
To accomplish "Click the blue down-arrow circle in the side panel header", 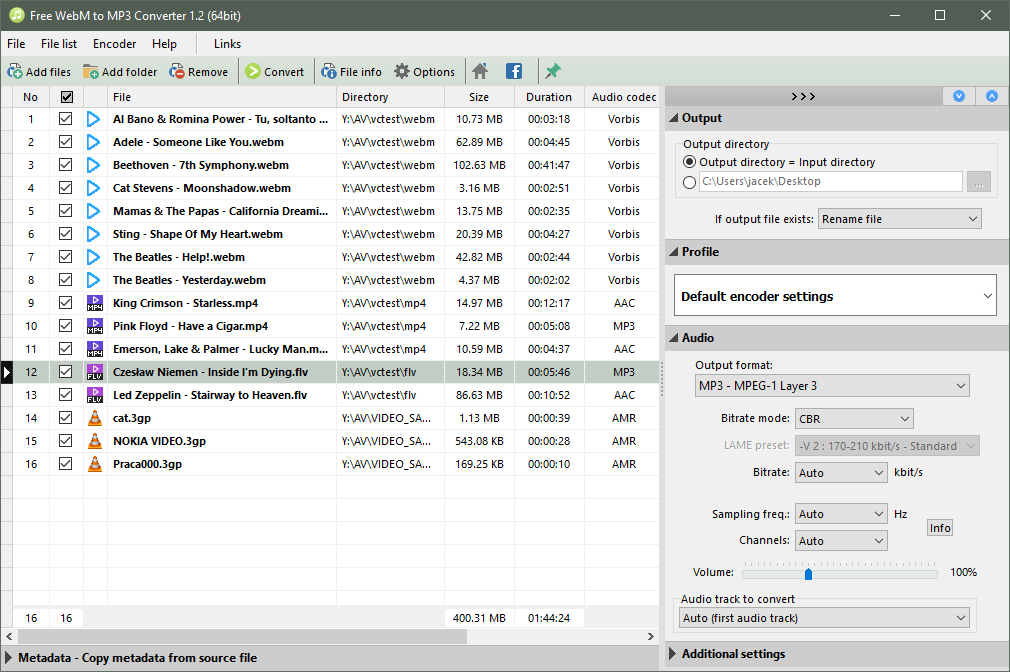I will (959, 96).
